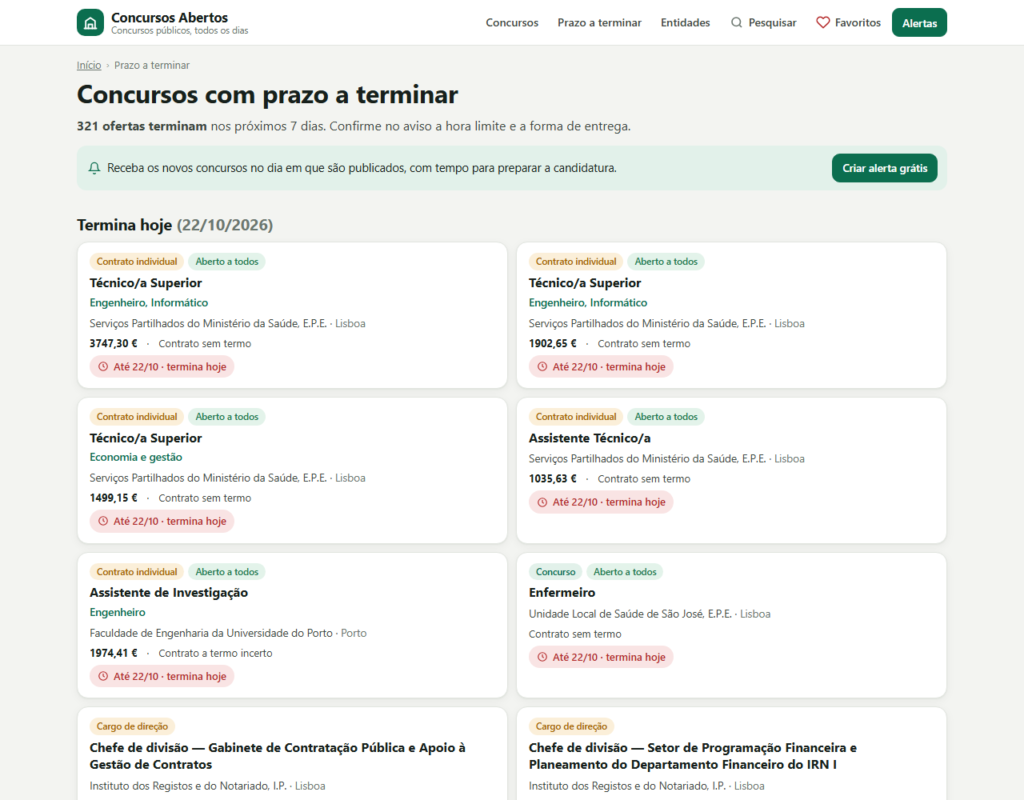The width and height of the screenshot is (1024, 800).
Task: Click Cargo de direção tag on Setor de Programação card
Action: [x=571, y=726]
